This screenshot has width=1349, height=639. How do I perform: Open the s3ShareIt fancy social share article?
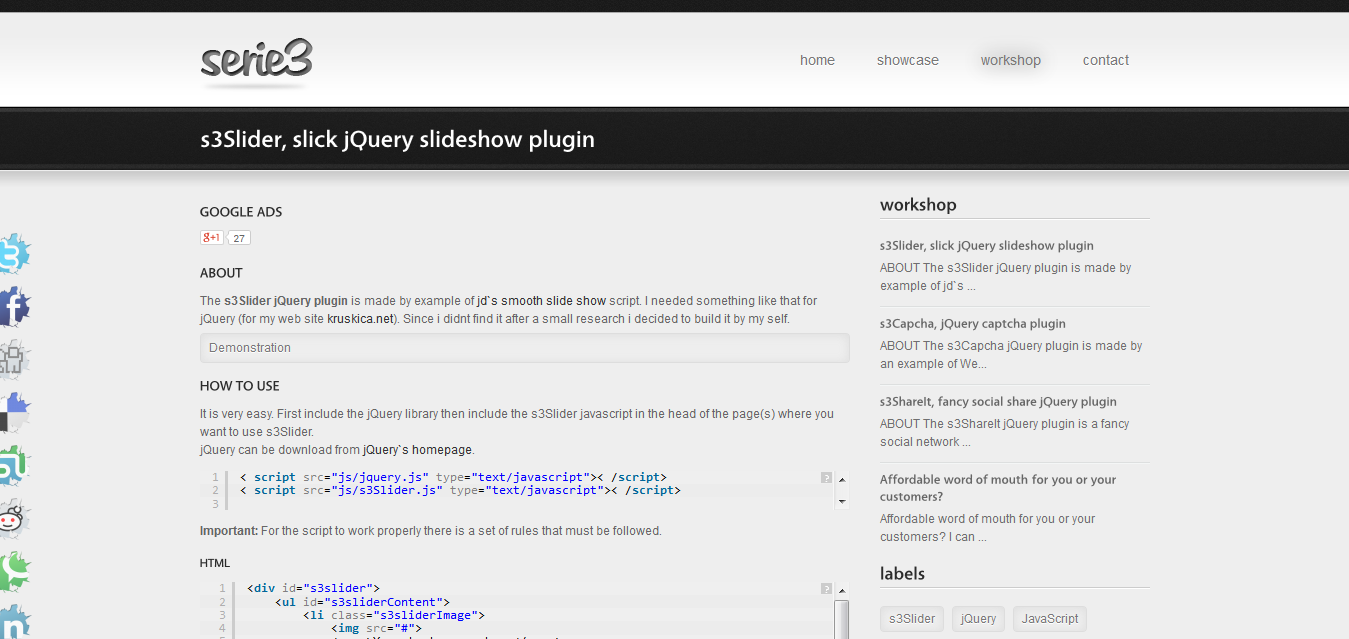point(998,402)
